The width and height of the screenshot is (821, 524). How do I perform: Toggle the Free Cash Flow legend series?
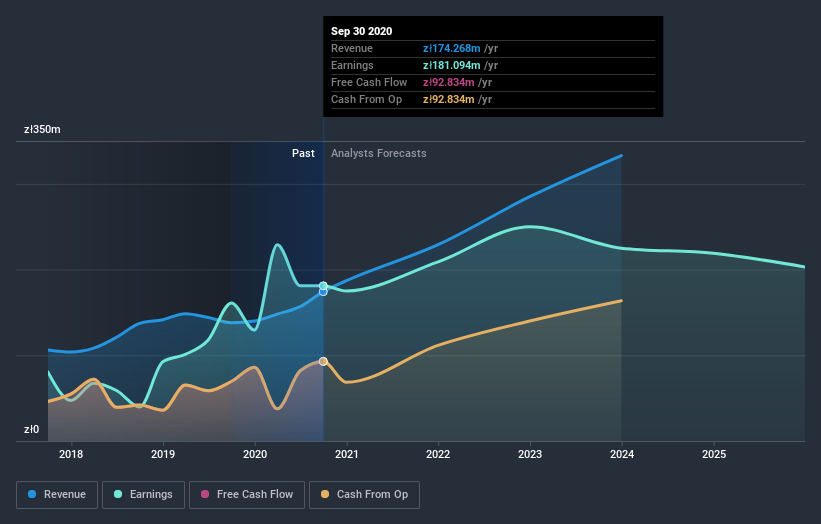tap(247, 495)
